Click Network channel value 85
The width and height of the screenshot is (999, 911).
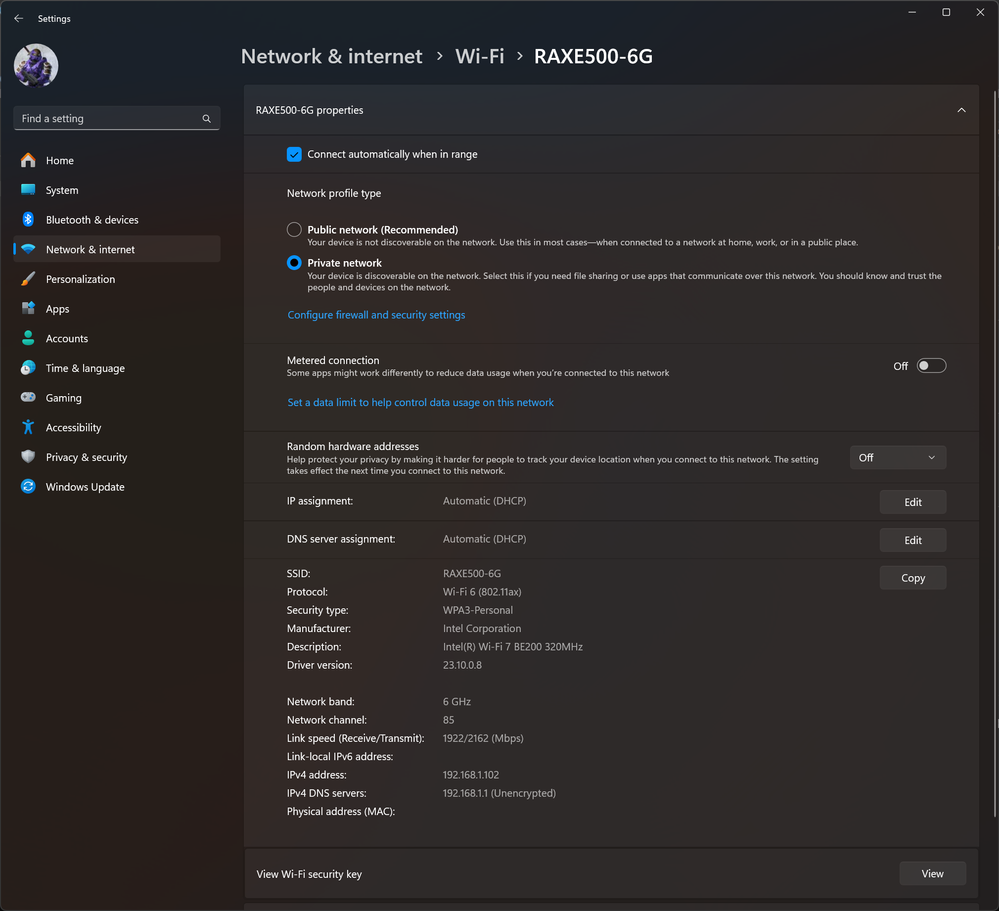click(449, 720)
